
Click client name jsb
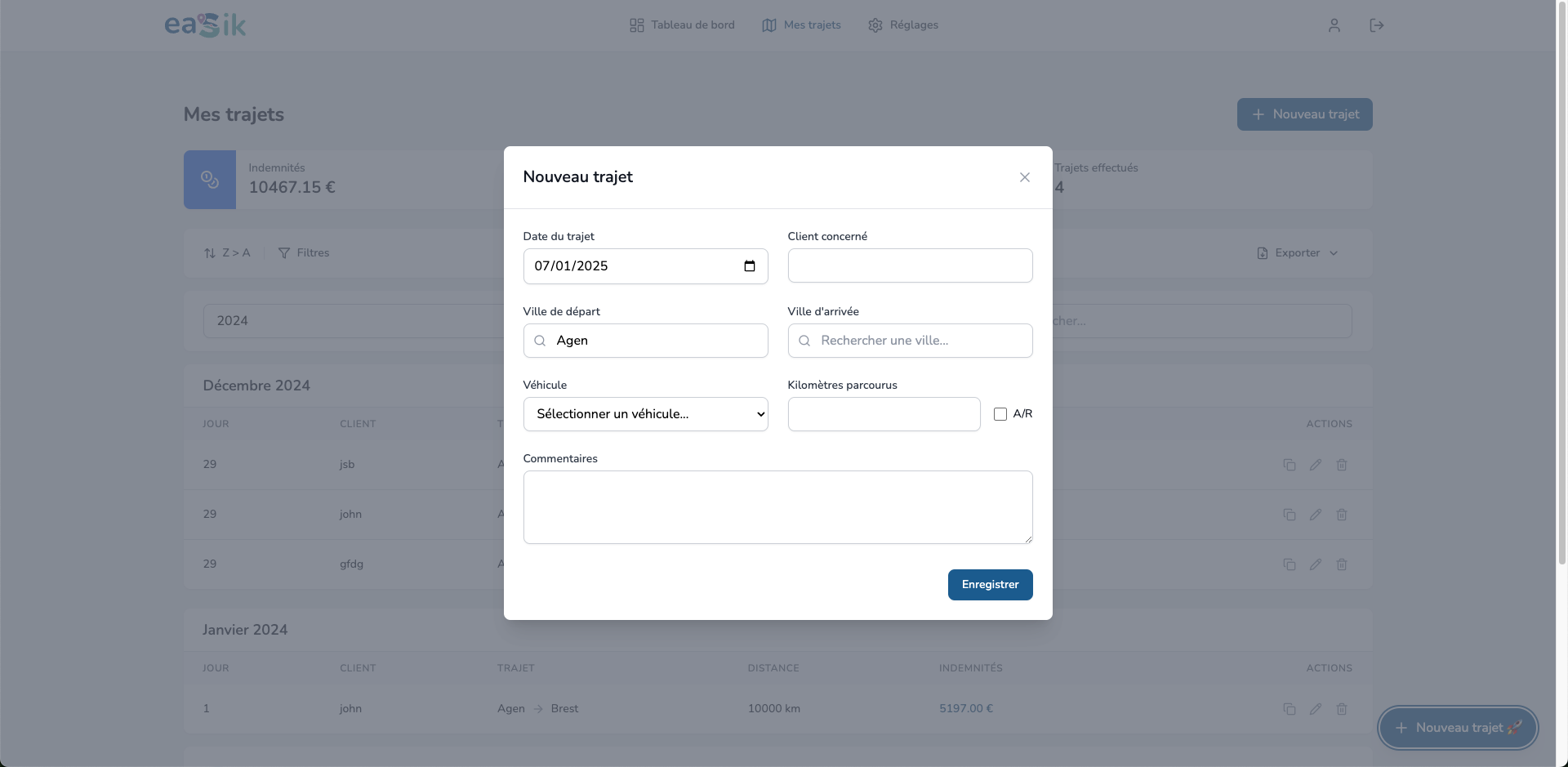(347, 465)
